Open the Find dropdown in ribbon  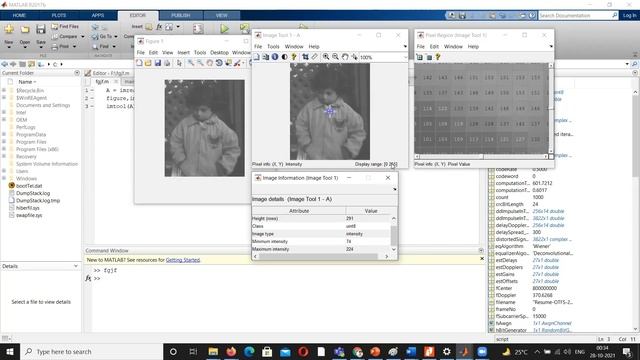pyautogui.click(x=114, y=47)
